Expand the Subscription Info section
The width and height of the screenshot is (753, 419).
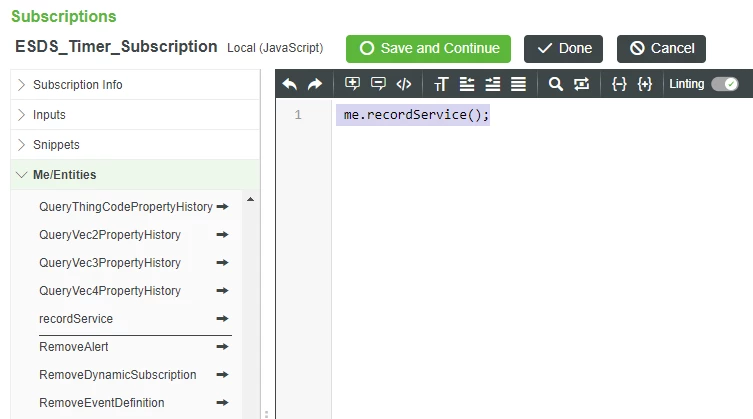pos(135,85)
